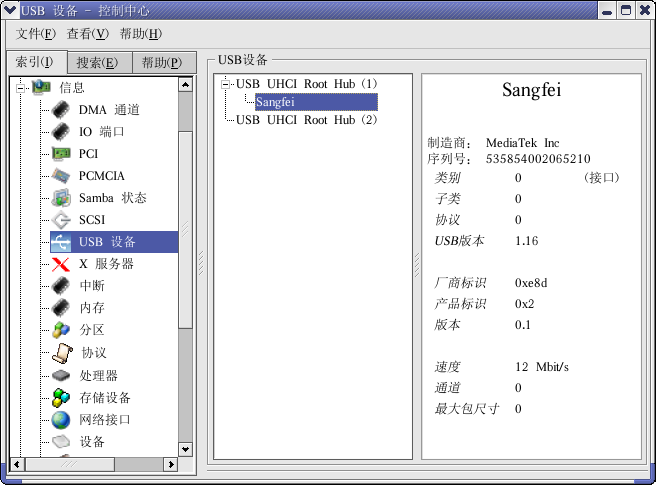The height and width of the screenshot is (485, 656).
Task: Maximize the control center window
Action: (626, 10)
